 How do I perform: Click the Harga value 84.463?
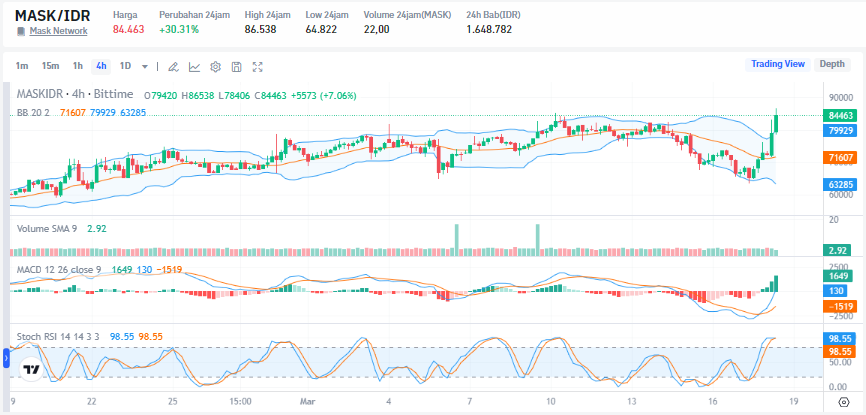click(x=128, y=29)
